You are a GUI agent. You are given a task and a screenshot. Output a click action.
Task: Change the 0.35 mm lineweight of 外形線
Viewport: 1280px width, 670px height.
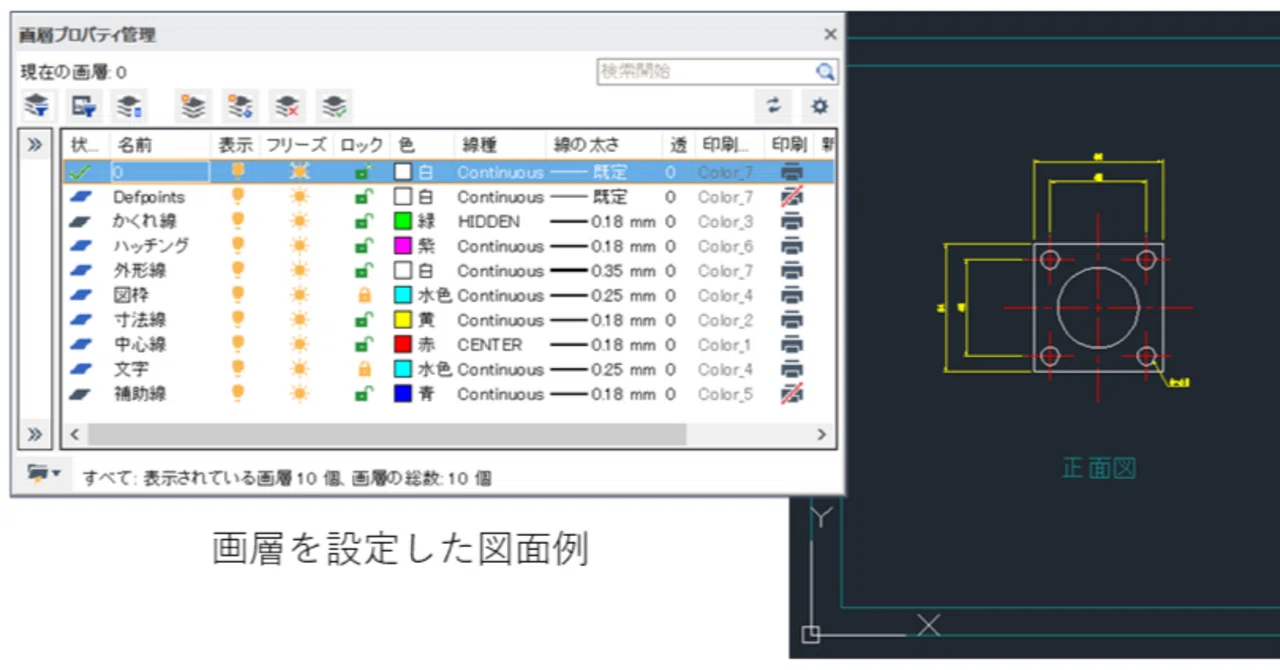(603, 271)
